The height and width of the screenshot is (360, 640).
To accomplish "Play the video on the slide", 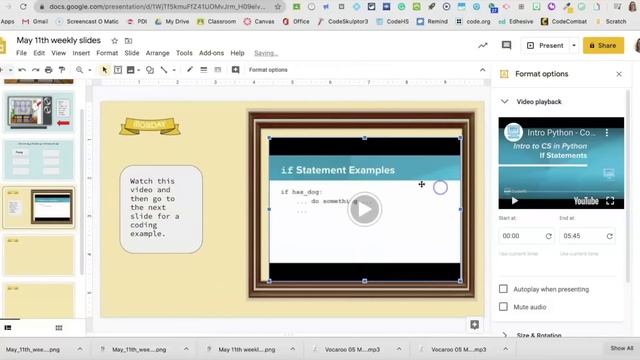I will [x=364, y=209].
